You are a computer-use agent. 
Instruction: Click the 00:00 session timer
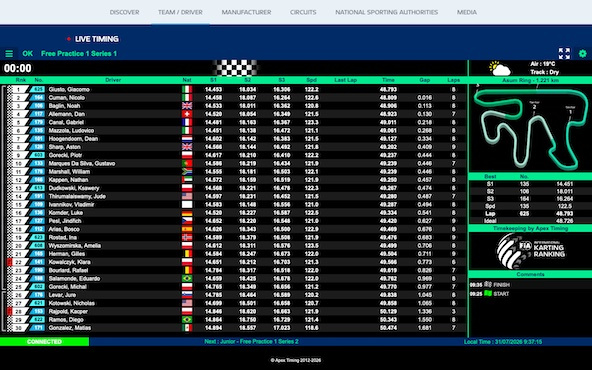17,68
